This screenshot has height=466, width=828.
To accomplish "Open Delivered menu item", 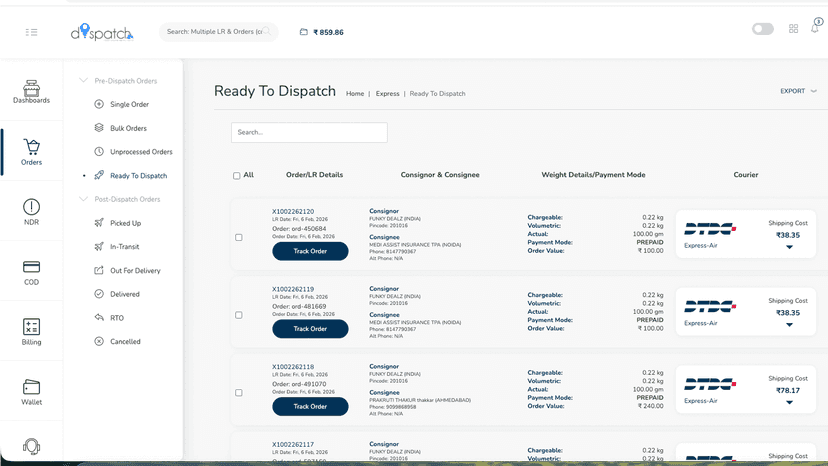I will point(125,294).
